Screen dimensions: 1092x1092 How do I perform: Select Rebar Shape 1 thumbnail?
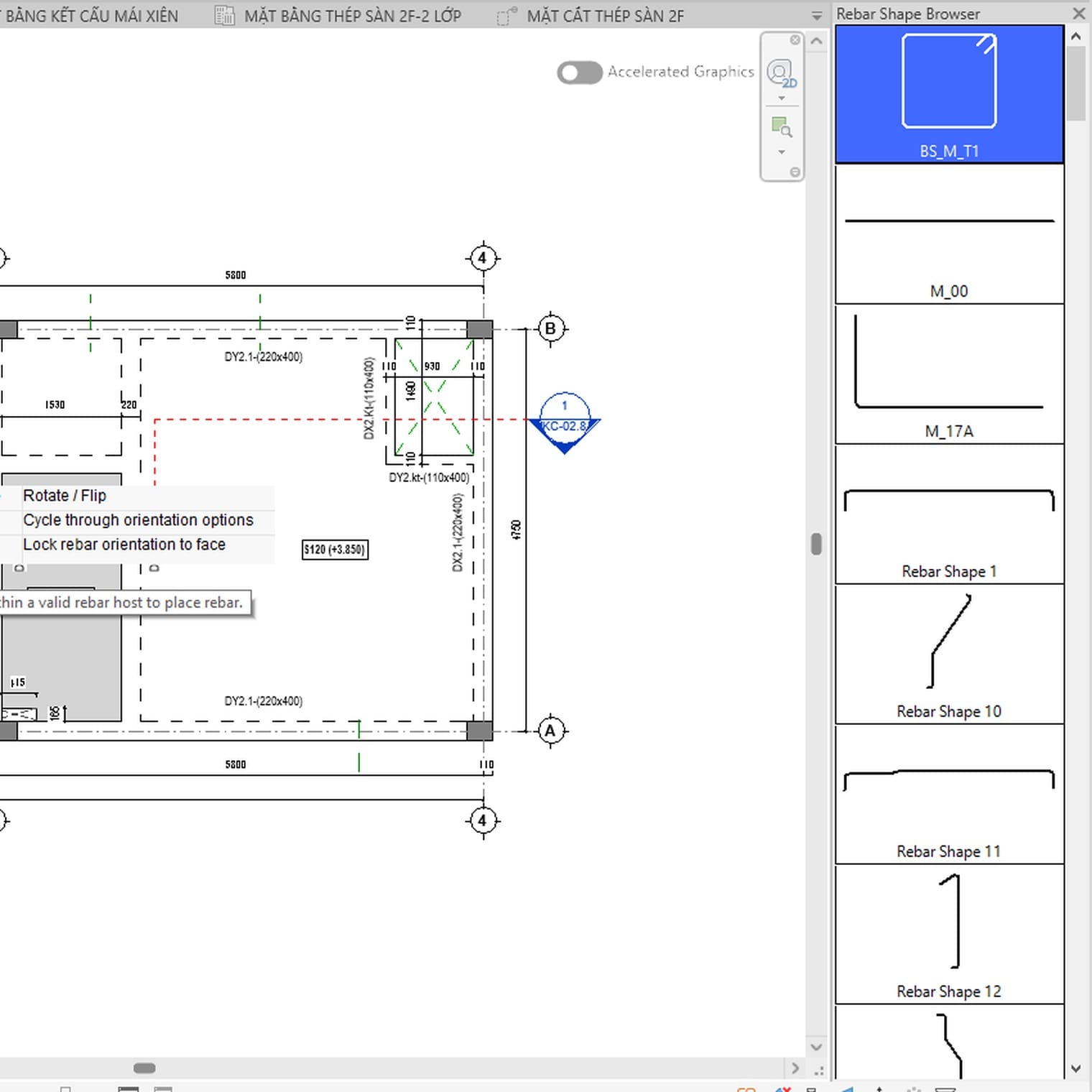[949, 514]
